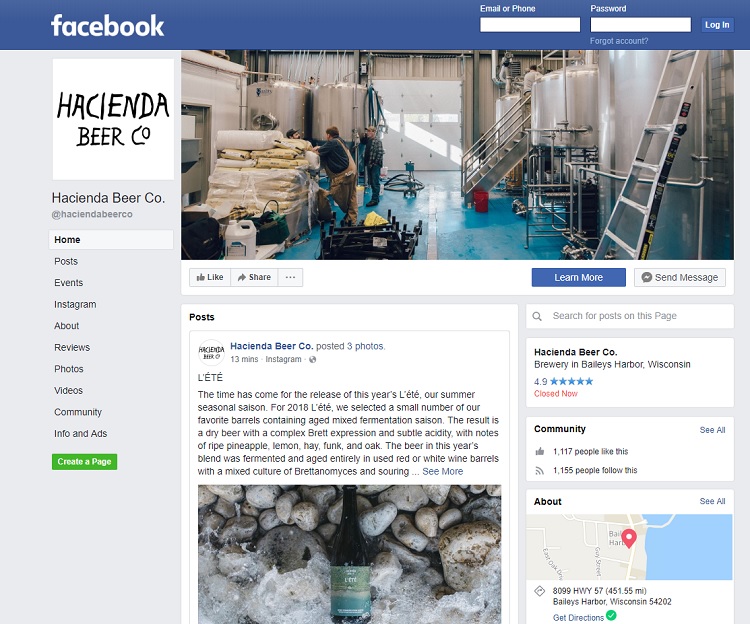The width and height of the screenshot is (750, 624).
Task: Like the page with thumbs-up button
Action: [x=210, y=277]
